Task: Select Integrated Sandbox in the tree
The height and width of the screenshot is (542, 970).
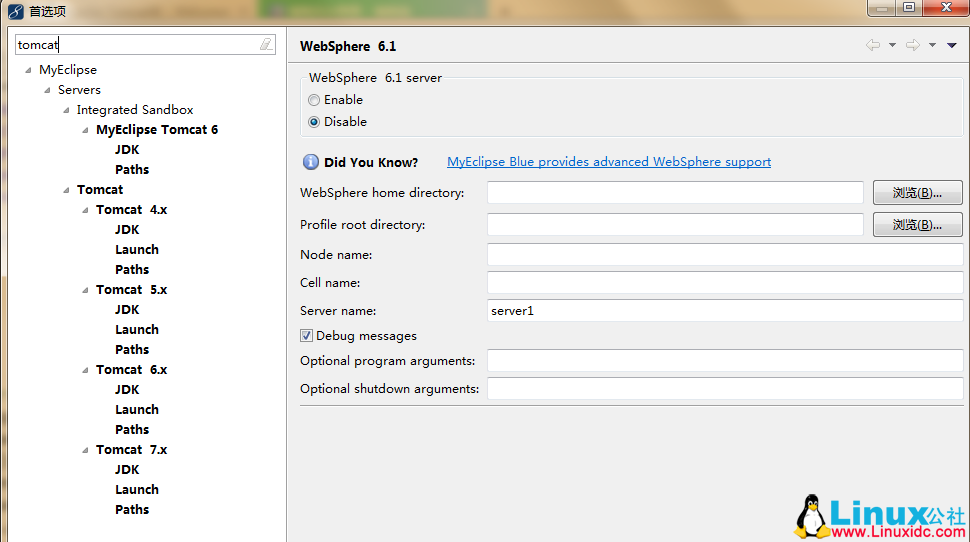Action: [x=135, y=110]
